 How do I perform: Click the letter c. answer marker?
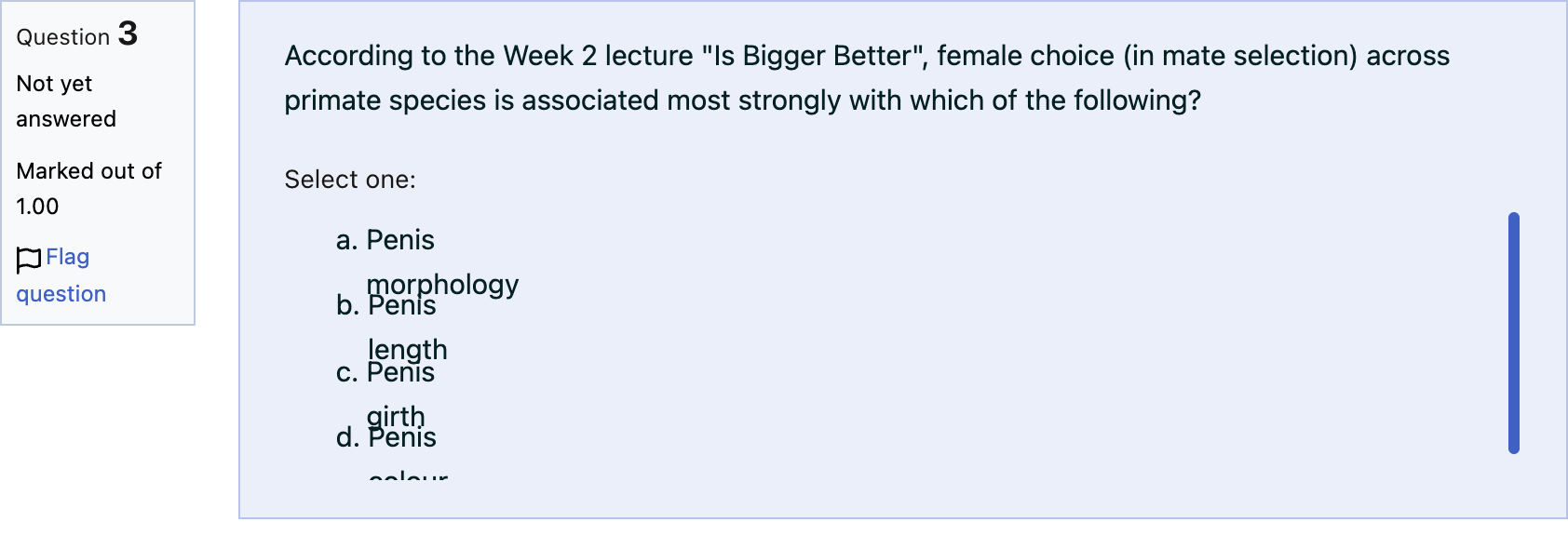pos(347,372)
